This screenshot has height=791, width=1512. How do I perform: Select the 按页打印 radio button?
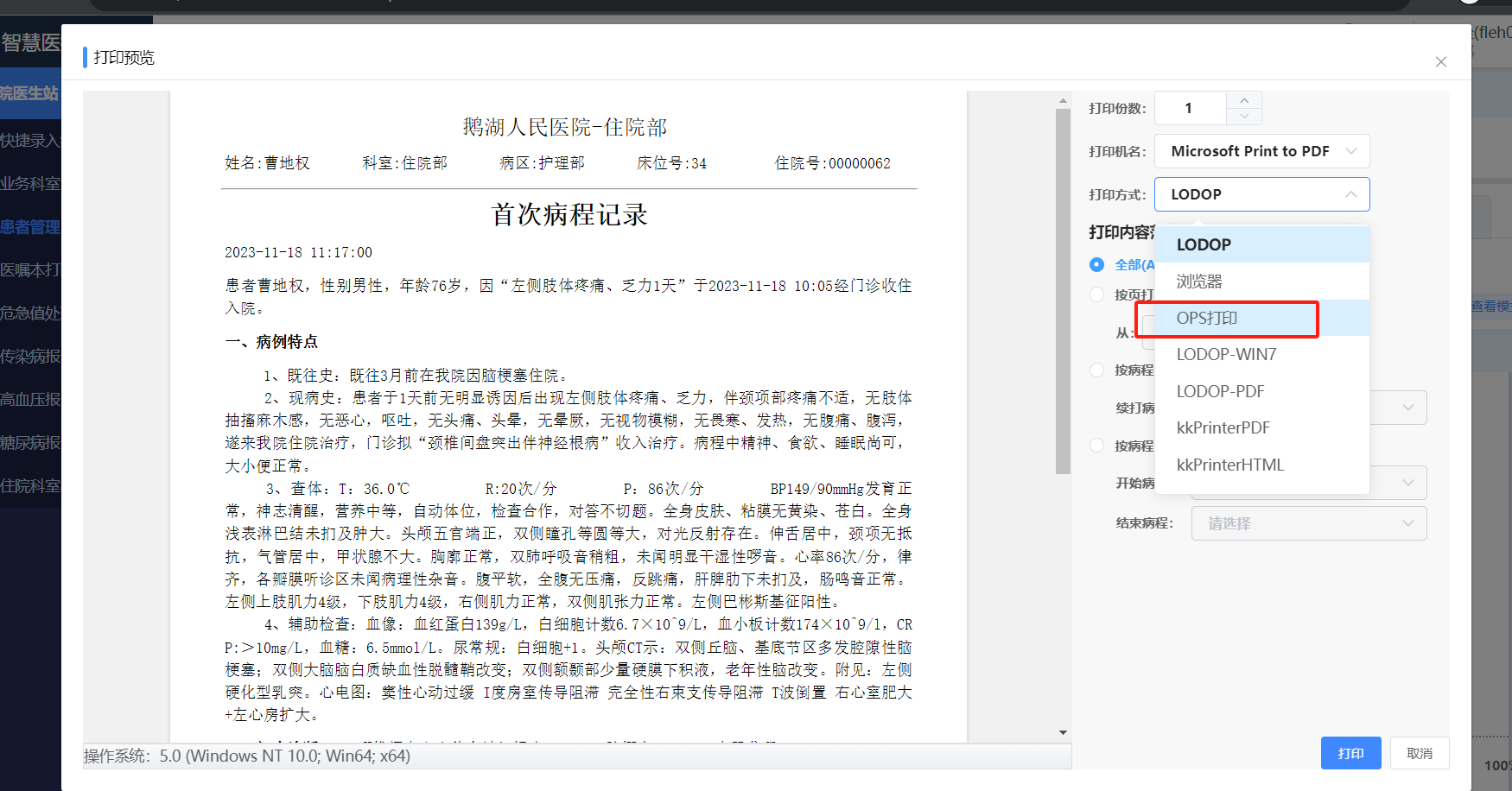pos(1096,294)
